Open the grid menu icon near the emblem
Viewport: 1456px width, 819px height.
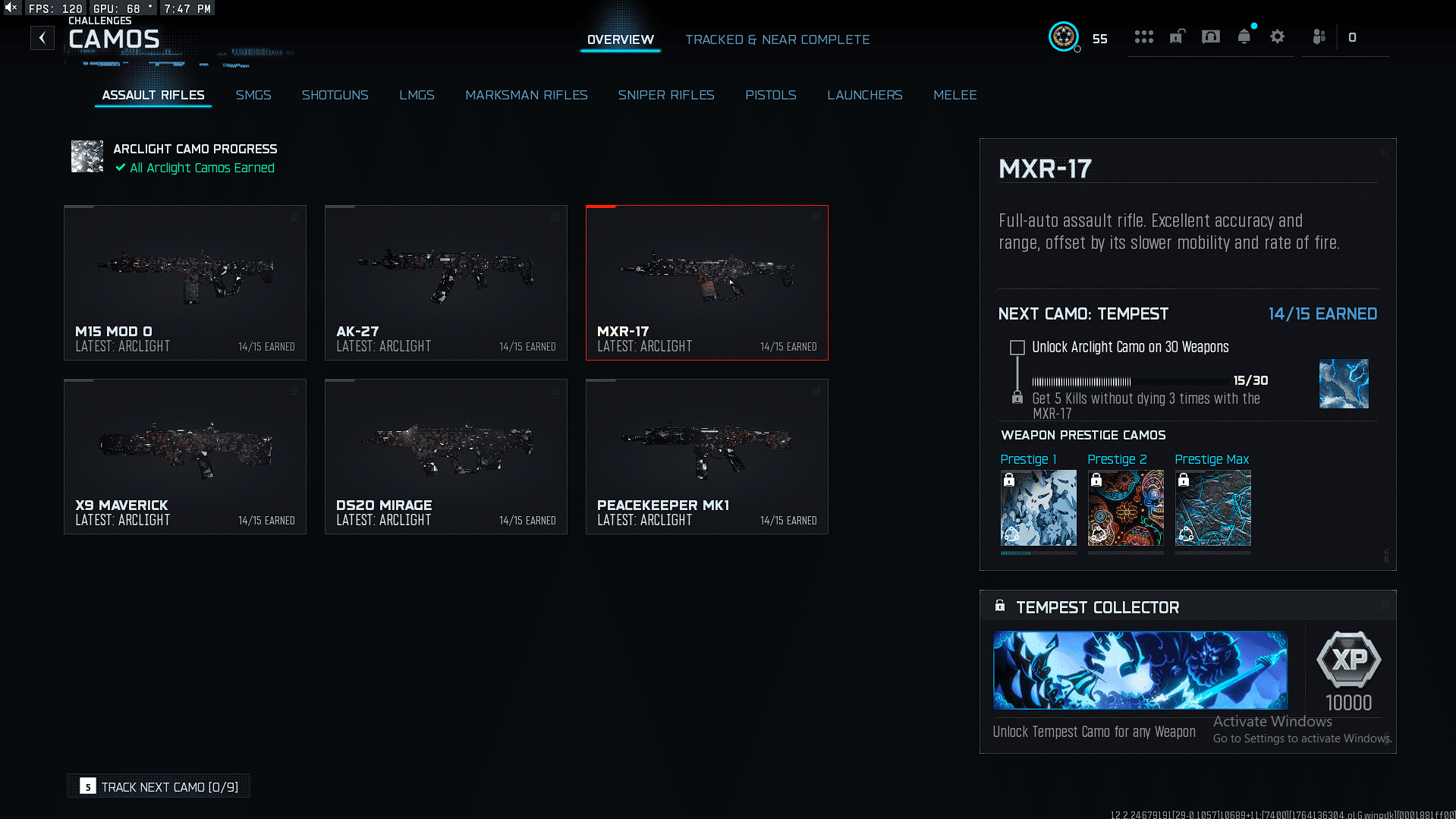[x=1143, y=36]
